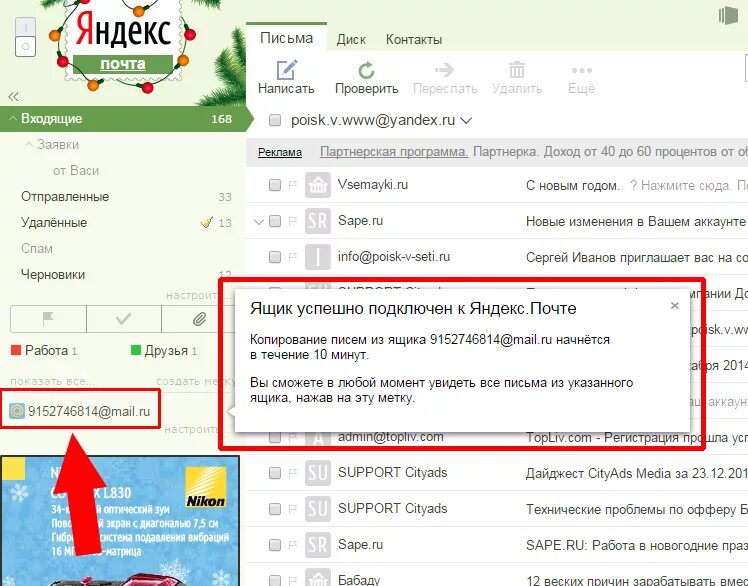Switch to the Контакты tab

pyautogui.click(x=414, y=39)
